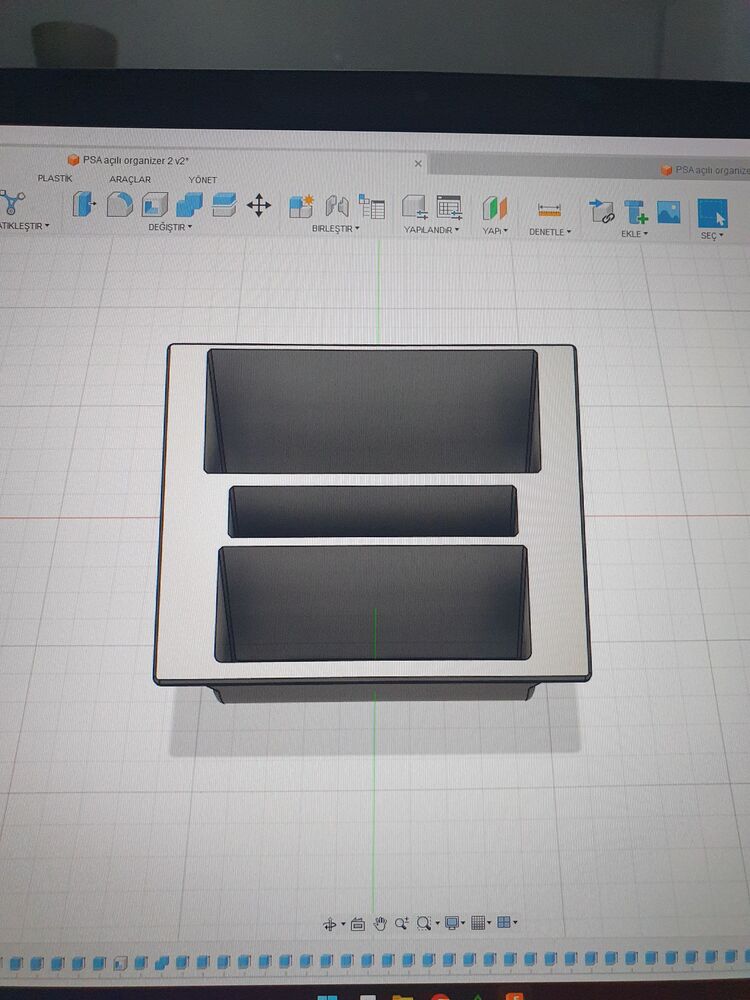The height and width of the screenshot is (1000, 750).
Task: Click the Insert image/canvas icon
Action: 668,212
